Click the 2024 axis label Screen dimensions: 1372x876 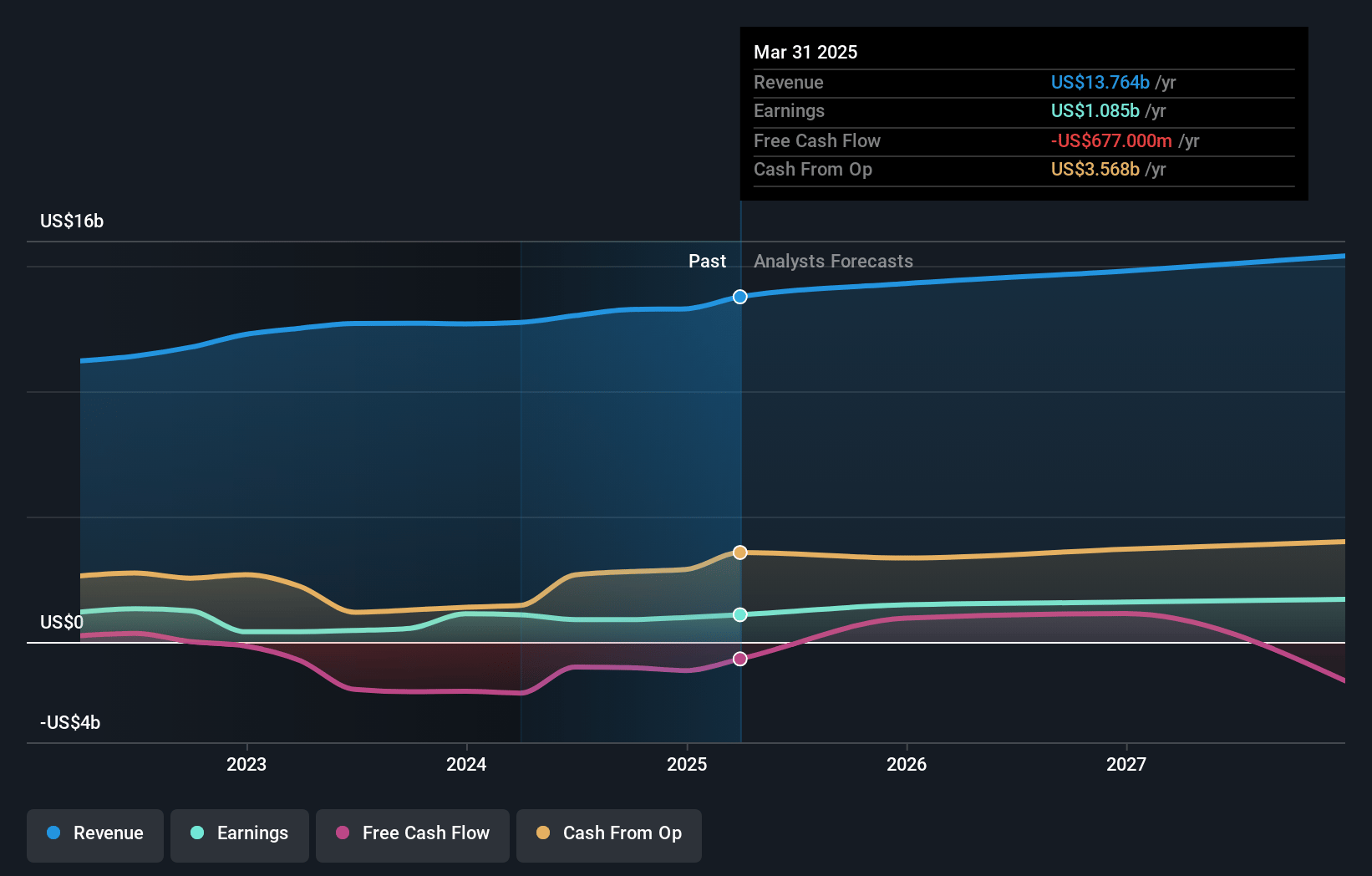[466, 764]
